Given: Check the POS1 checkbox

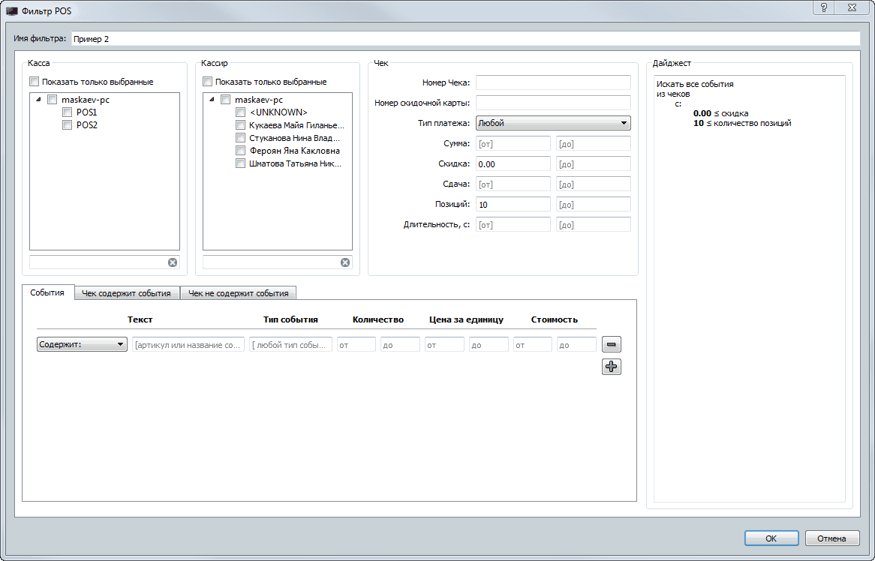Looking at the screenshot, I should pos(67,113).
